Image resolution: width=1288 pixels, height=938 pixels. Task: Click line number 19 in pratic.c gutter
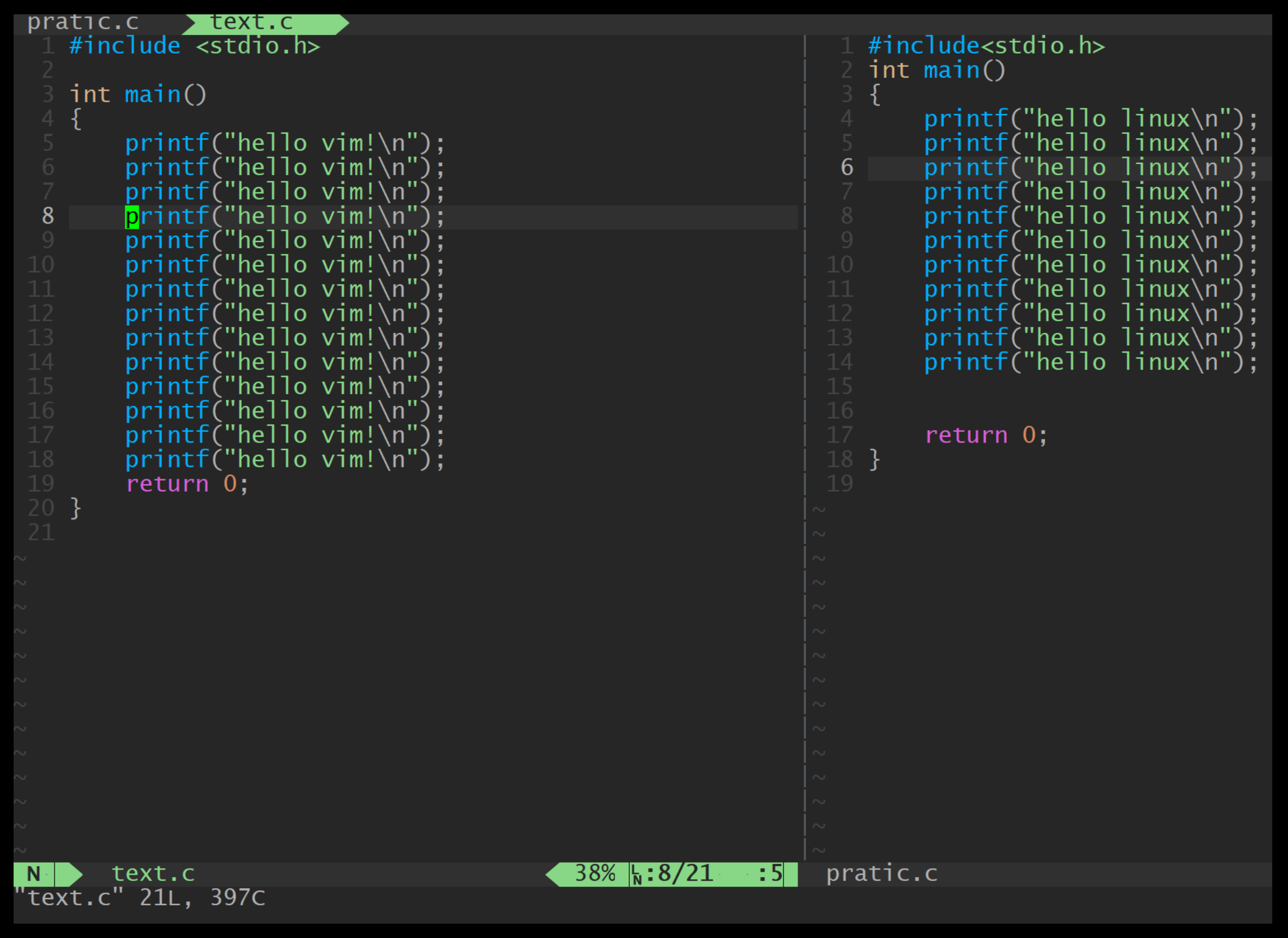point(839,484)
